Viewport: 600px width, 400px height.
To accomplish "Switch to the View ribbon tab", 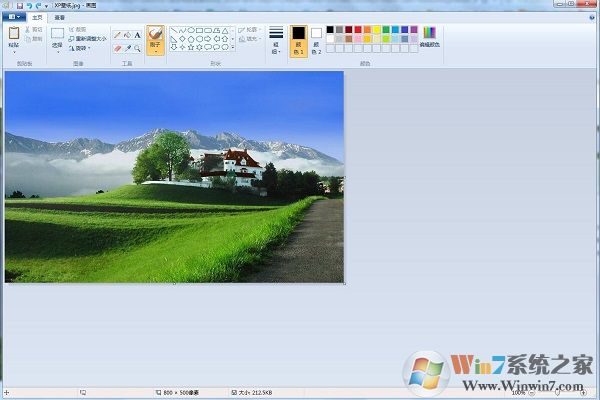I will tap(60, 17).
